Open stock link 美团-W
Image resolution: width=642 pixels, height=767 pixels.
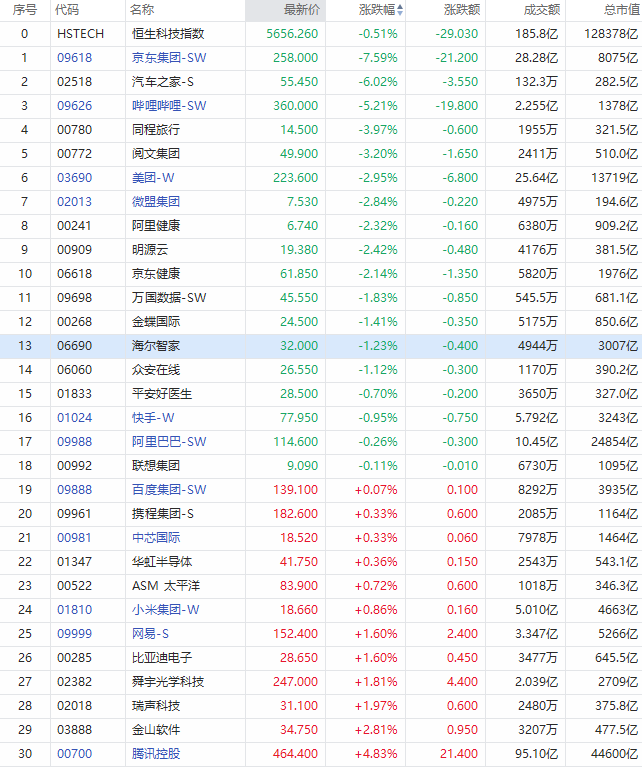[153, 178]
